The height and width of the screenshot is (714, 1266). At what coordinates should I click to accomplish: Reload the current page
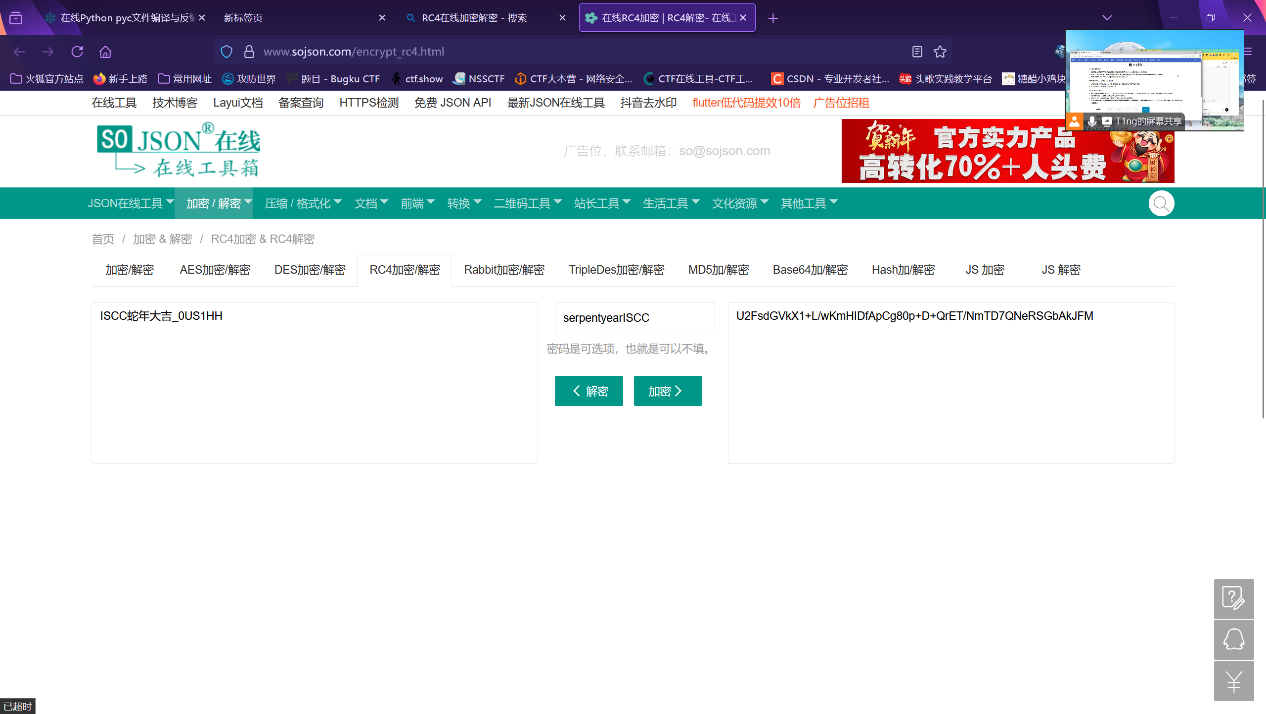[77, 52]
